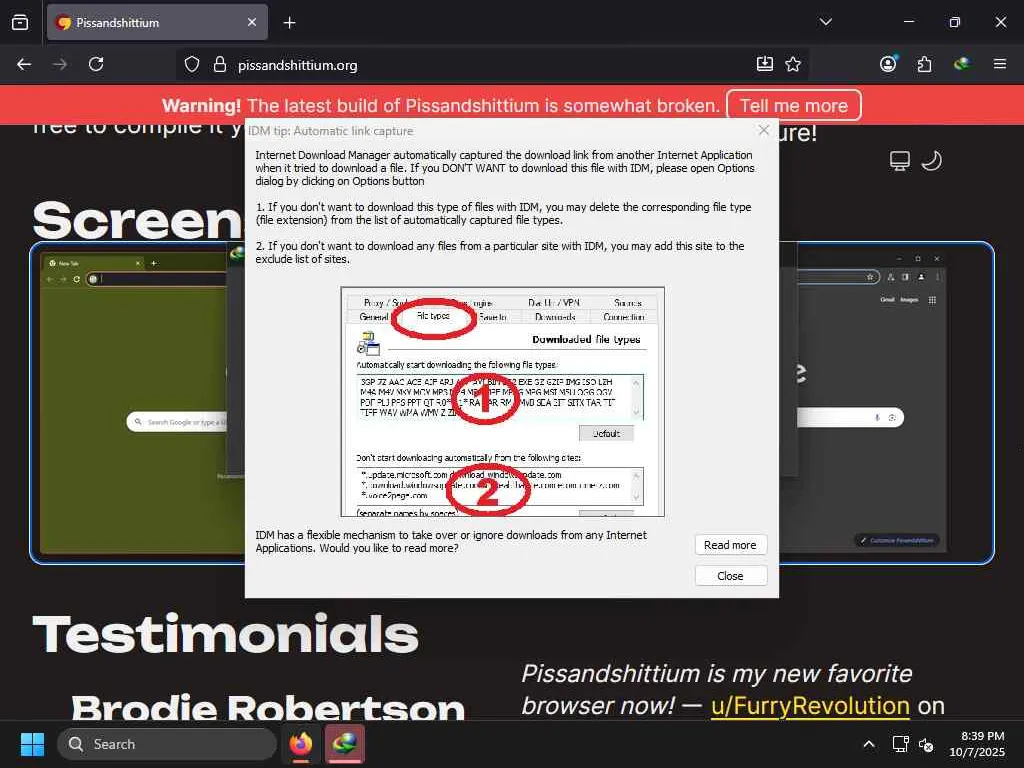Go forward to the next page
This screenshot has height=768, width=1024.
60,64
